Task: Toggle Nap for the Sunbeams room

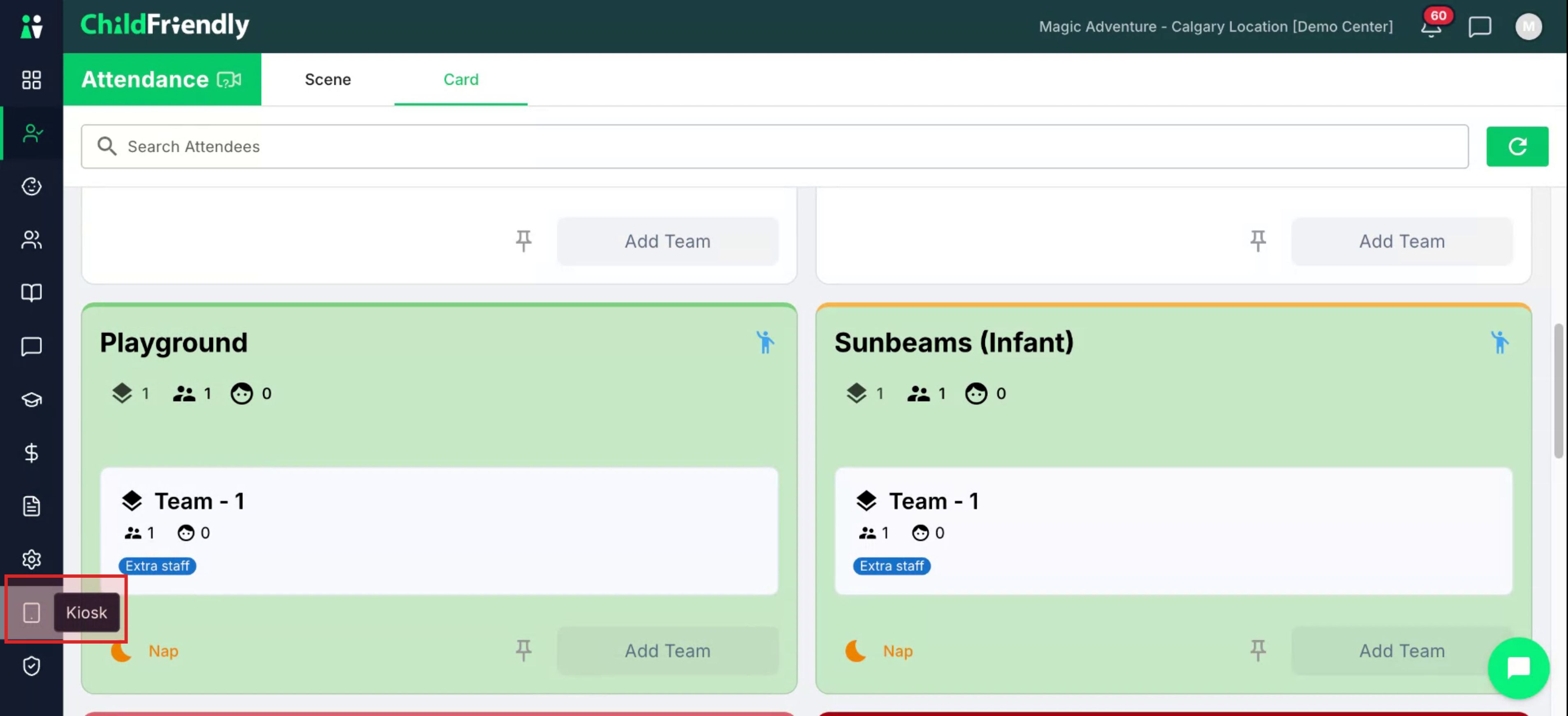Action: (x=879, y=651)
